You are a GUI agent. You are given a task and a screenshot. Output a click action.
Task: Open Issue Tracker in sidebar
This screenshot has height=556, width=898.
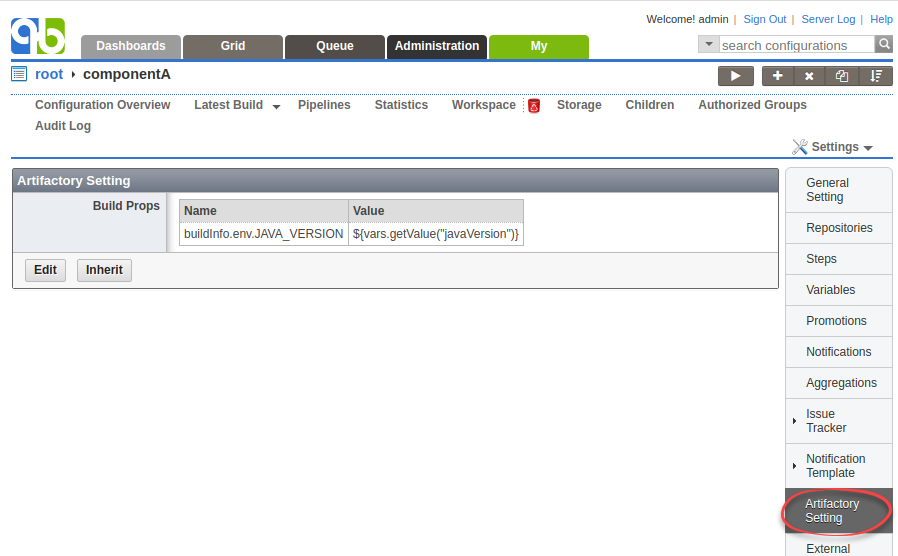click(x=839, y=421)
